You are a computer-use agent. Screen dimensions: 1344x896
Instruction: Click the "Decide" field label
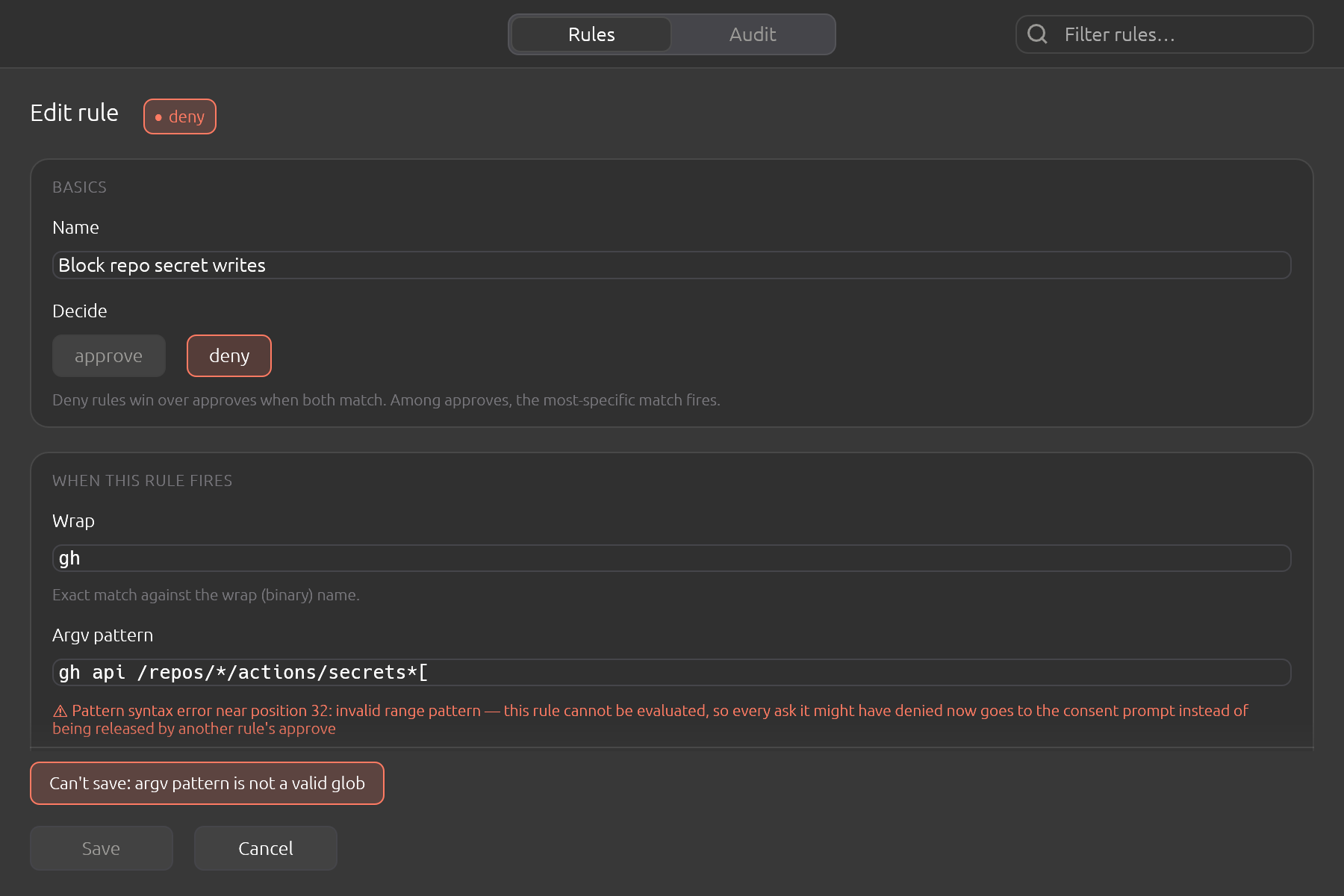[x=80, y=311]
